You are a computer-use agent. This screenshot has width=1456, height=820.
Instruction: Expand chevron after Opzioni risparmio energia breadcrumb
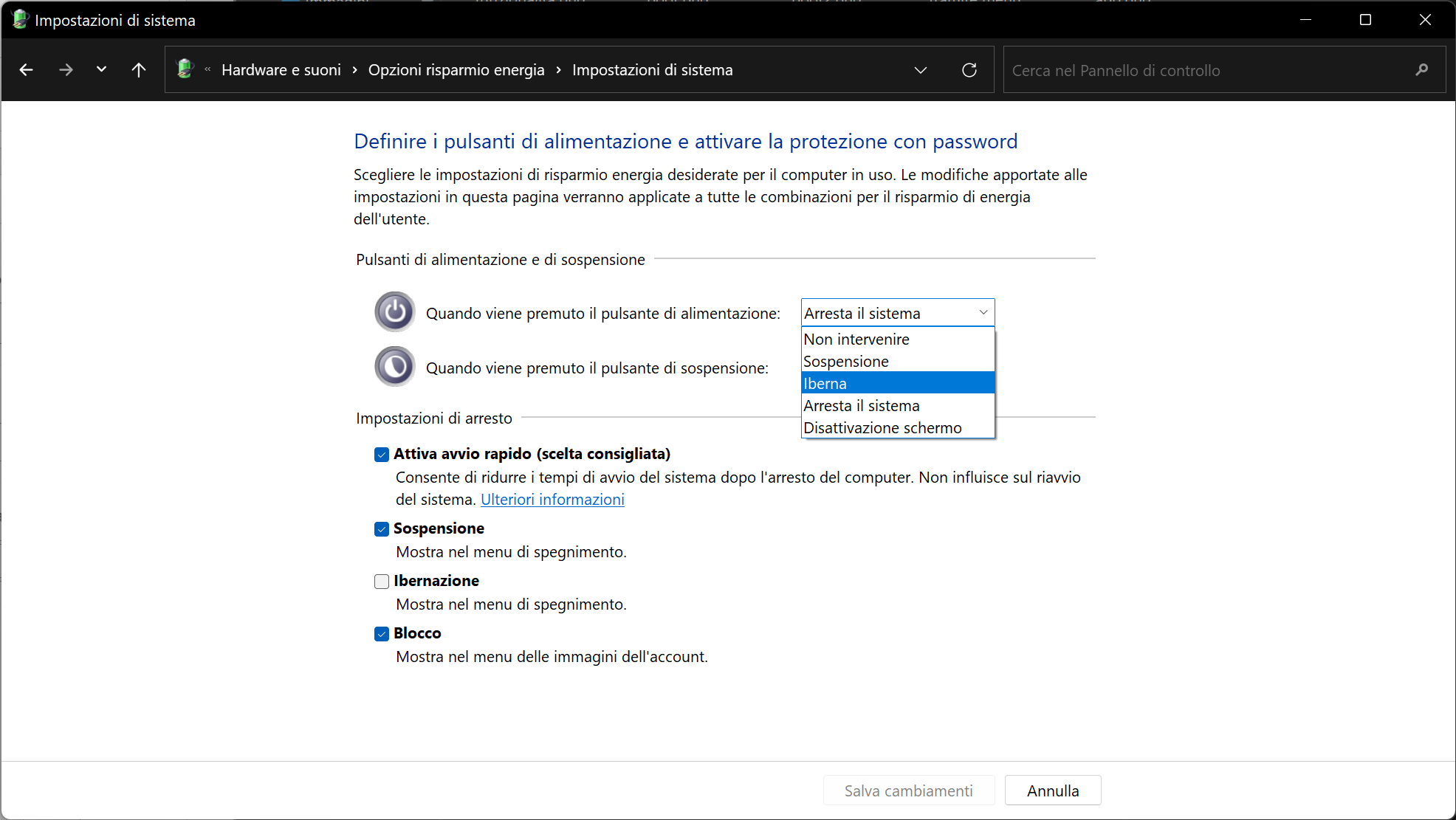[x=558, y=70]
